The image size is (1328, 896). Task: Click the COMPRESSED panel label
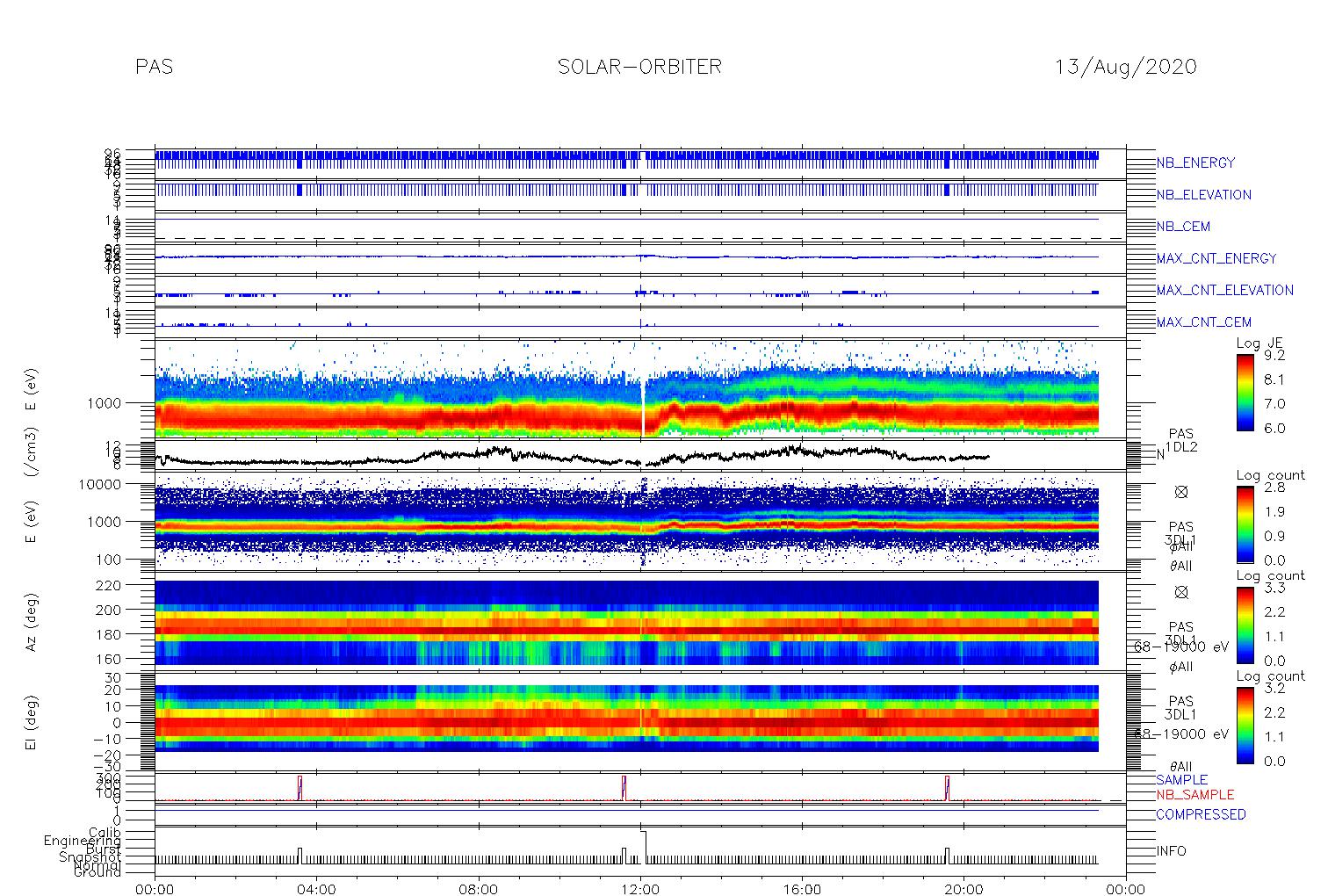[1201, 815]
